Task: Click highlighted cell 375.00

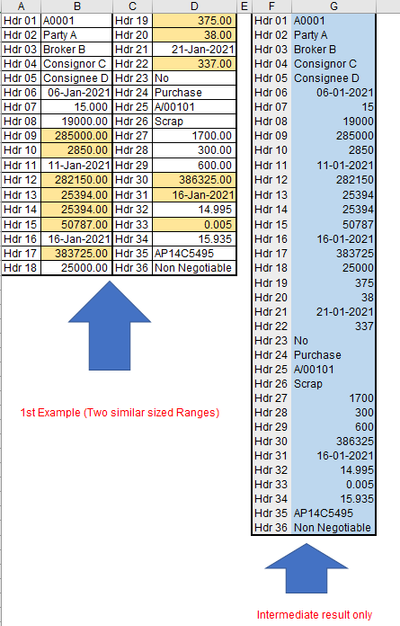Action: click(x=194, y=21)
